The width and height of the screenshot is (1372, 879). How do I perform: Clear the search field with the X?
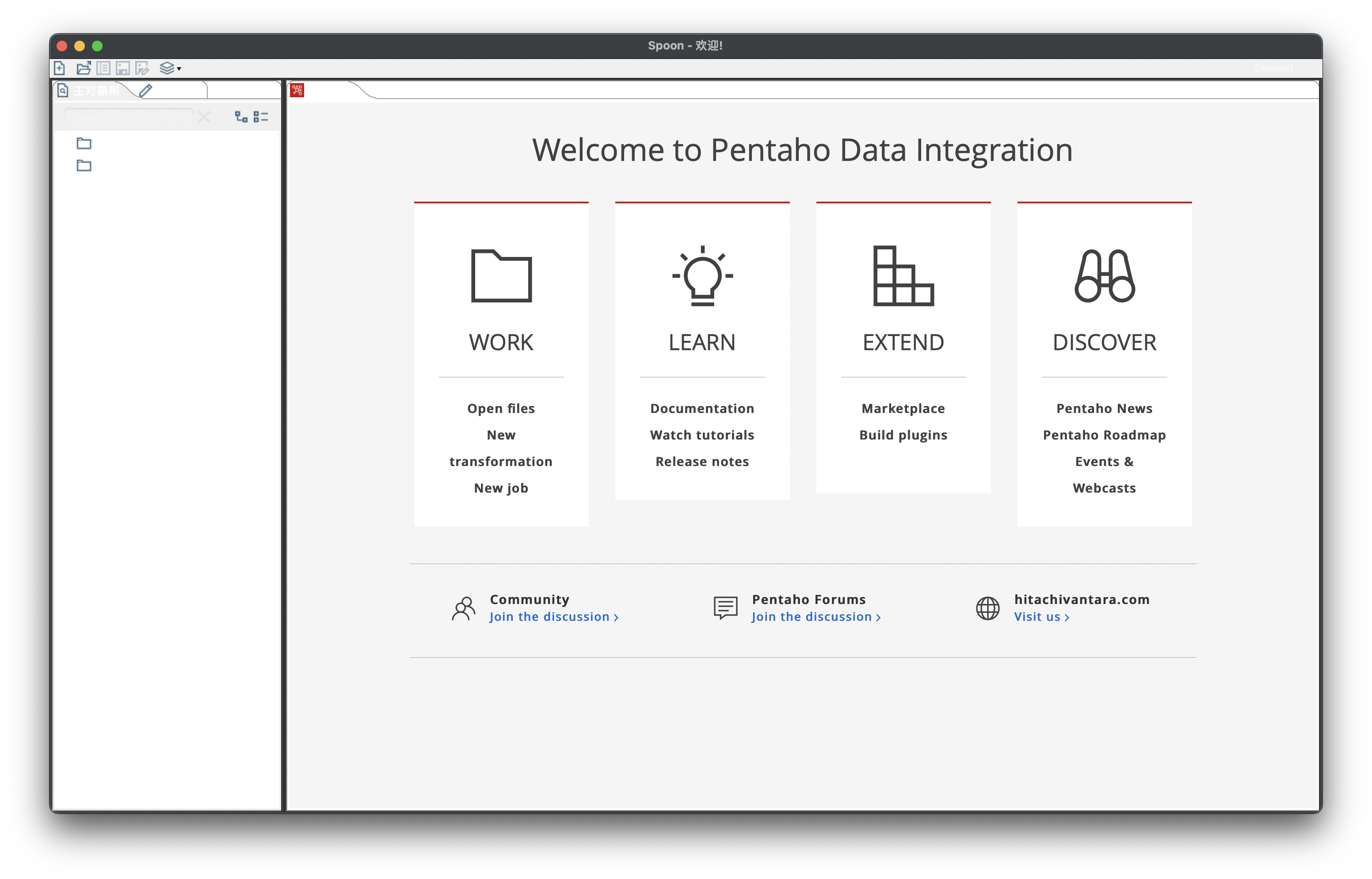(x=204, y=117)
